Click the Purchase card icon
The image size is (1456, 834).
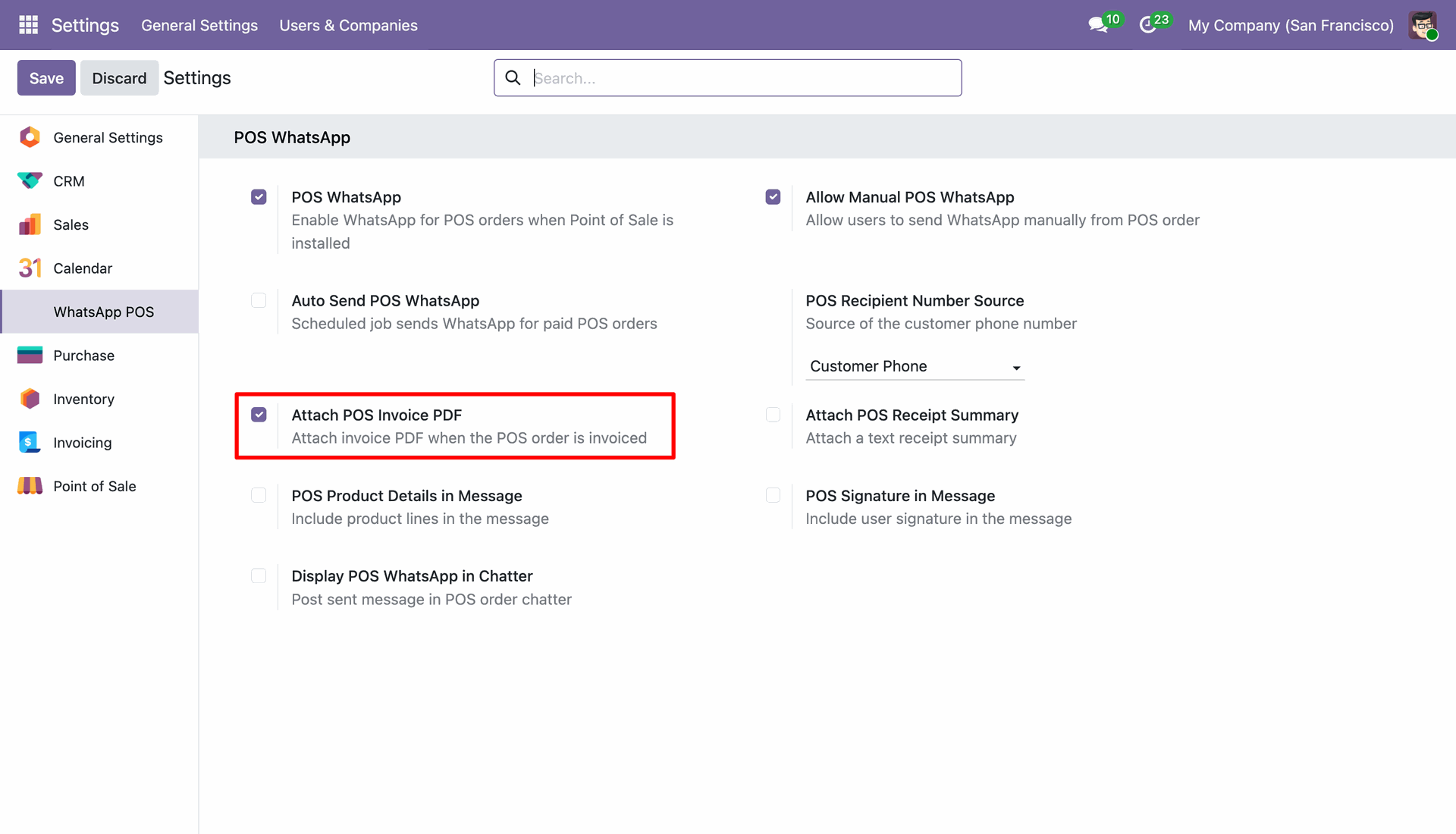(30, 356)
